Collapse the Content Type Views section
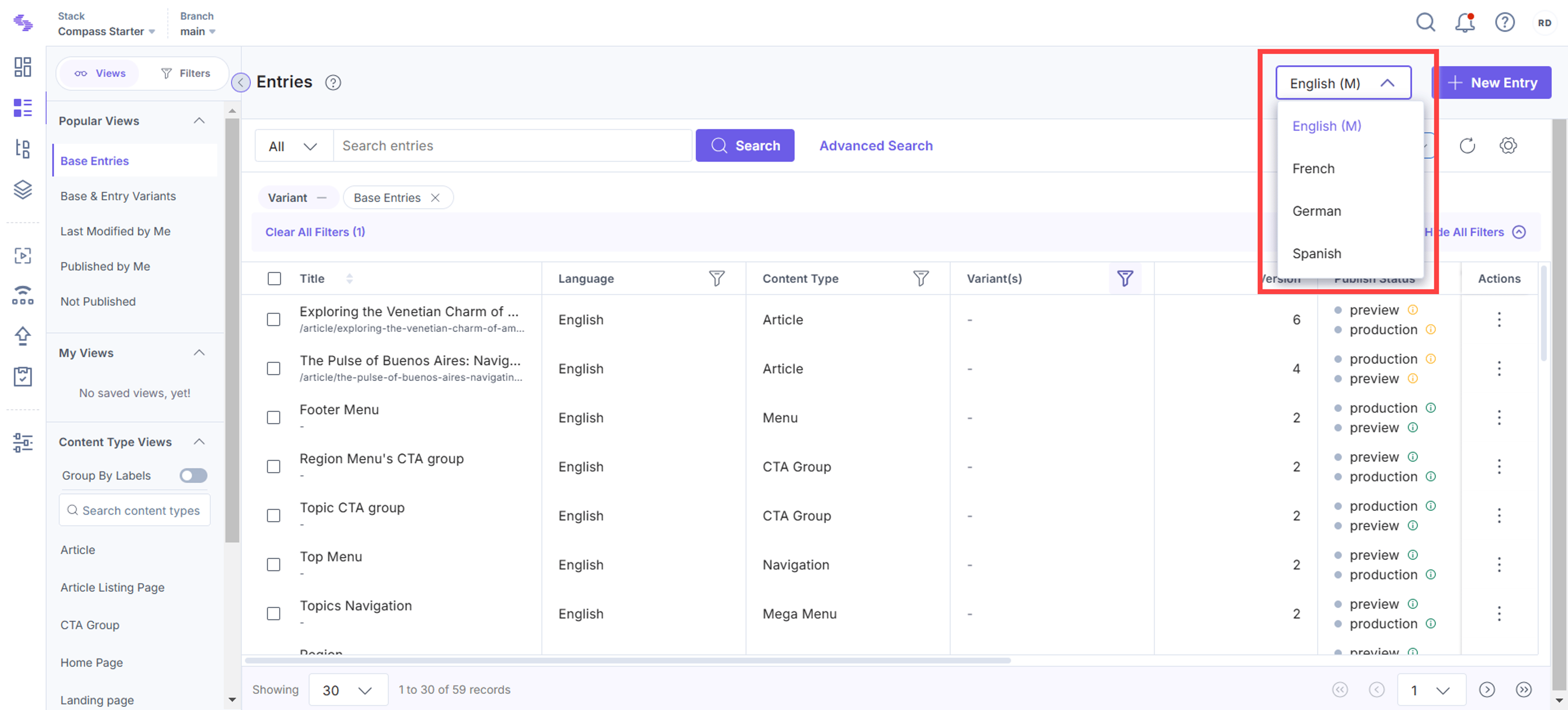 tap(199, 442)
